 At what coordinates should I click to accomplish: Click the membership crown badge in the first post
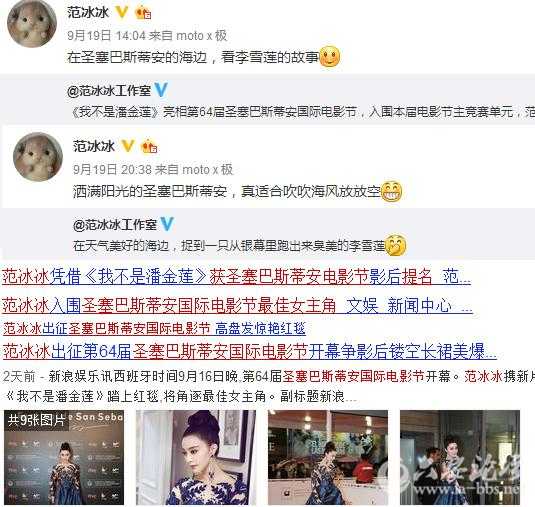(x=143, y=13)
